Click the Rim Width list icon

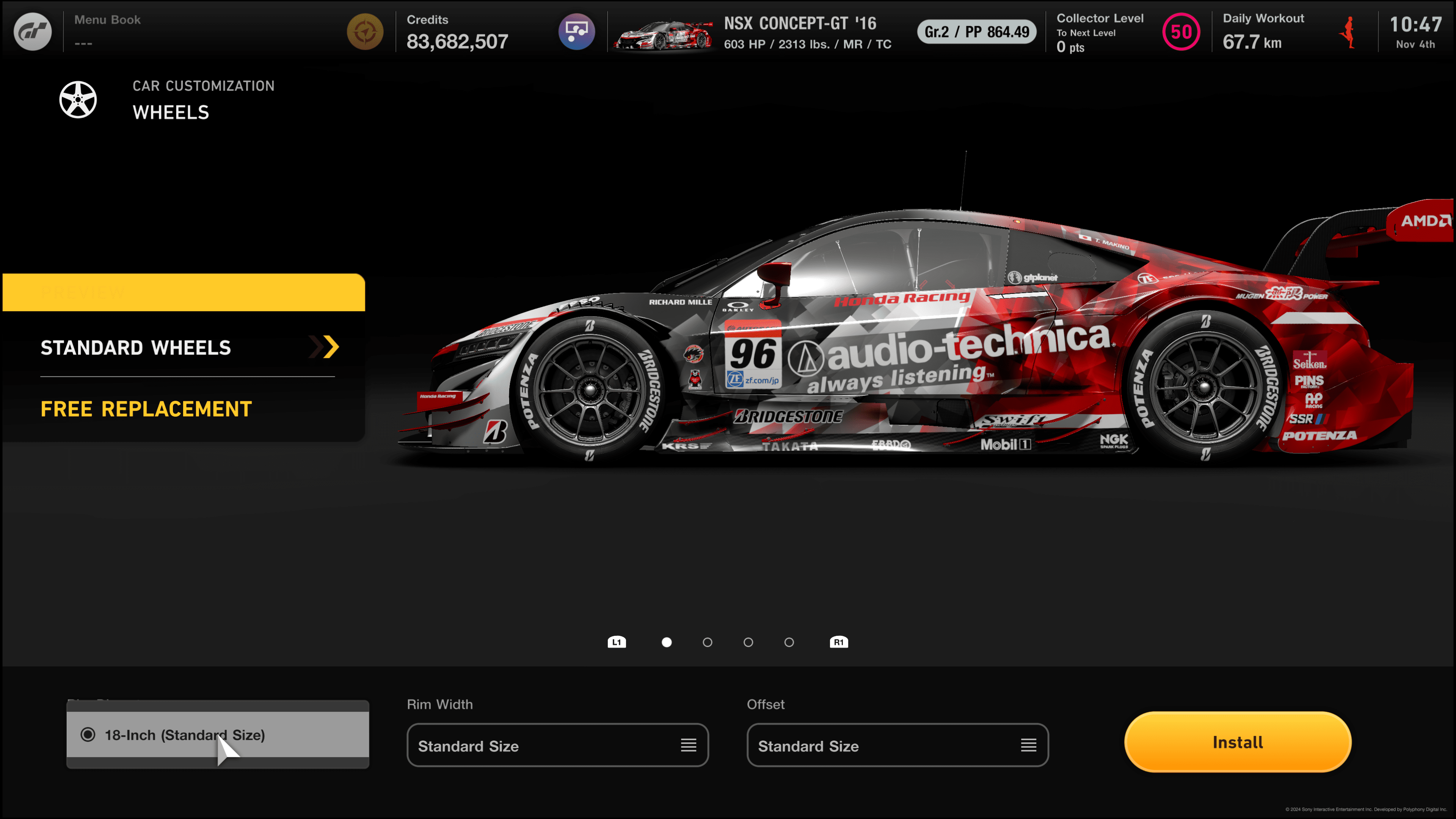coord(688,745)
